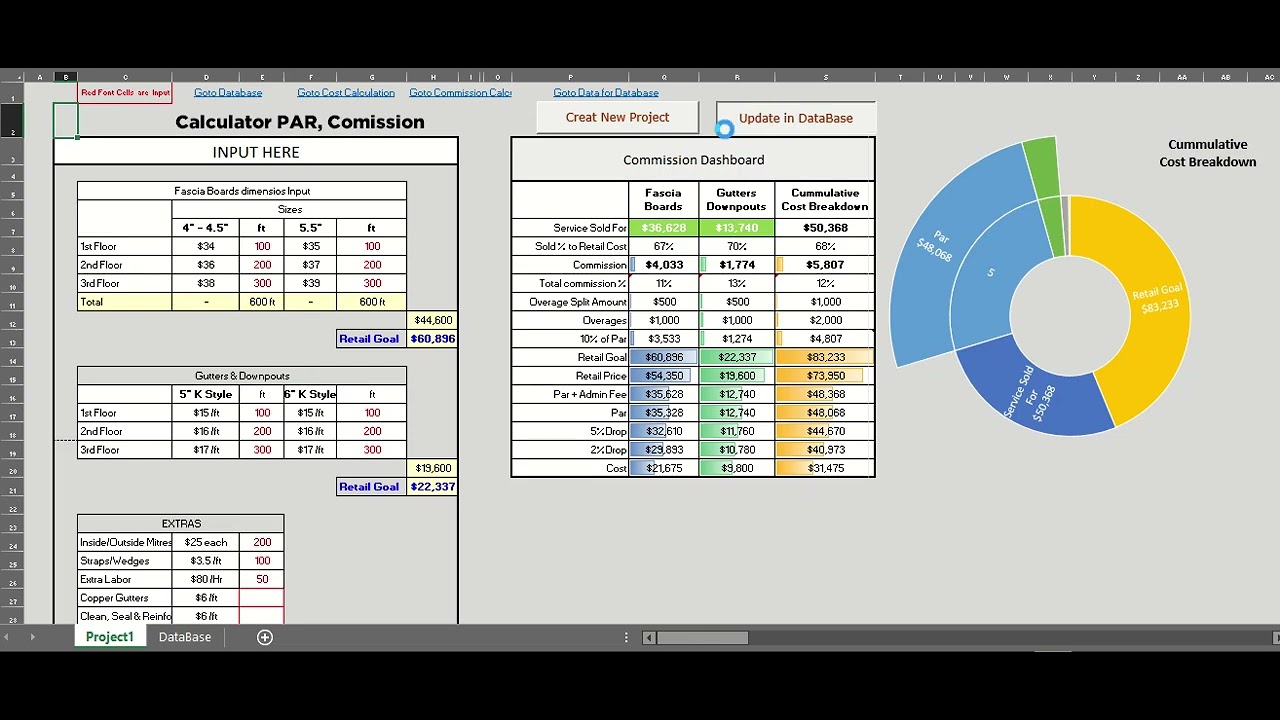1280x720 pixels.
Task: Click the horizontal scrollbar thumb
Action: pos(702,638)
